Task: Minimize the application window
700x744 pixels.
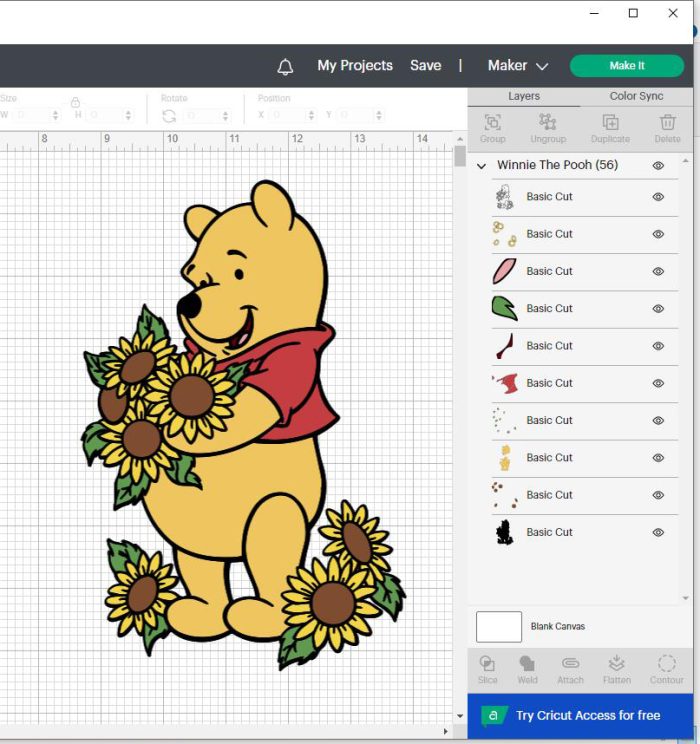Action: [x=594, y=13]
